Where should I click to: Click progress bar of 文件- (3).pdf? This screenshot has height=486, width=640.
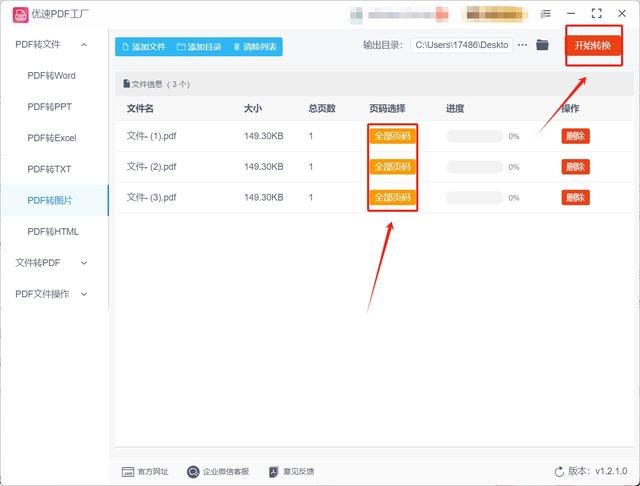click(x=474, y=198)
